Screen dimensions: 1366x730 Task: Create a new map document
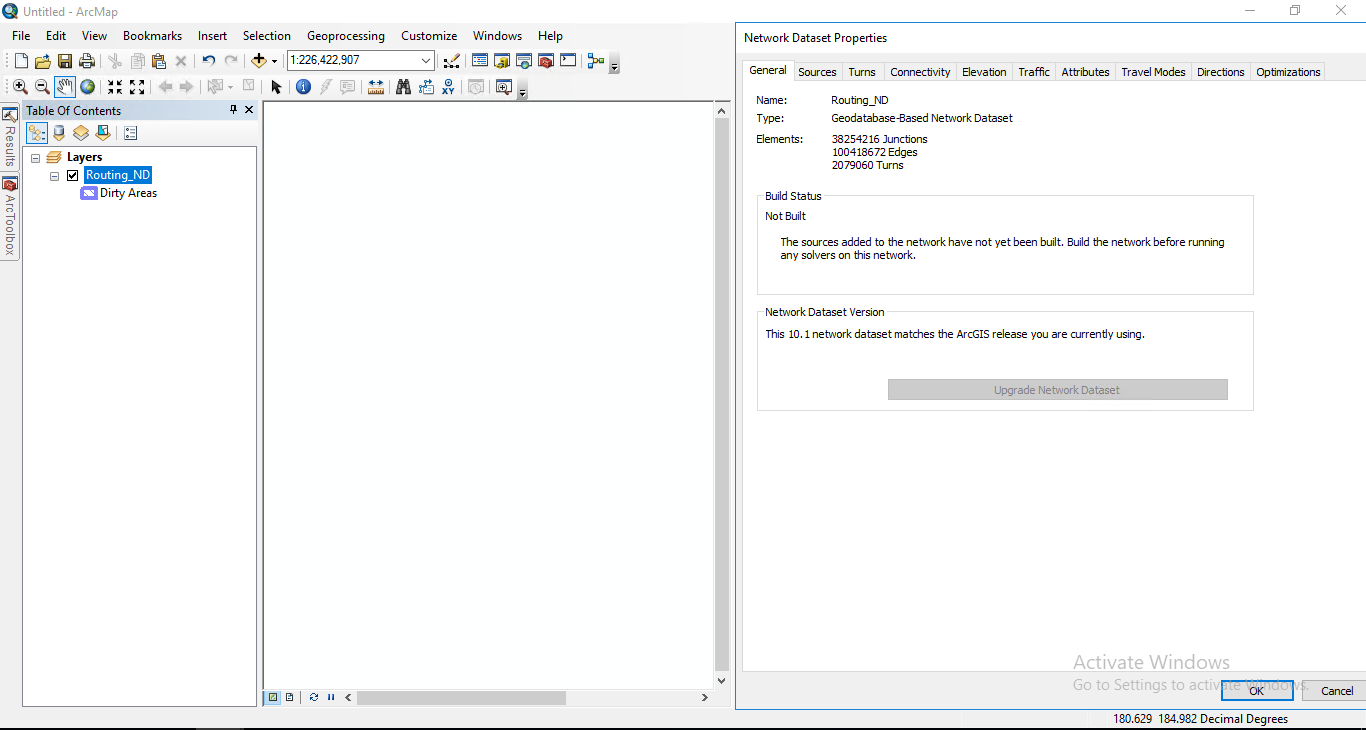pos(21,61)
